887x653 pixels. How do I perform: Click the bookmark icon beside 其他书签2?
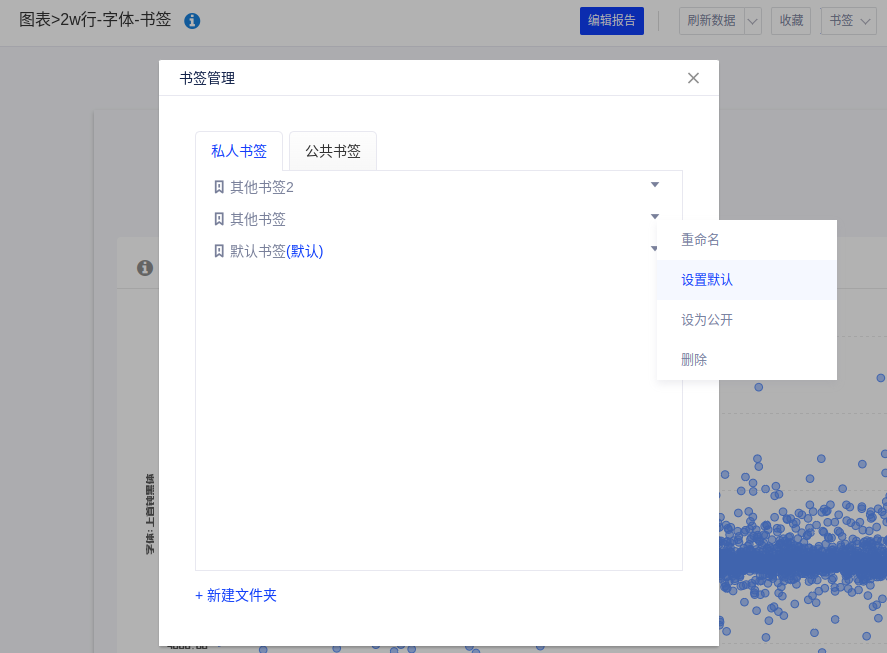(219, 187)
